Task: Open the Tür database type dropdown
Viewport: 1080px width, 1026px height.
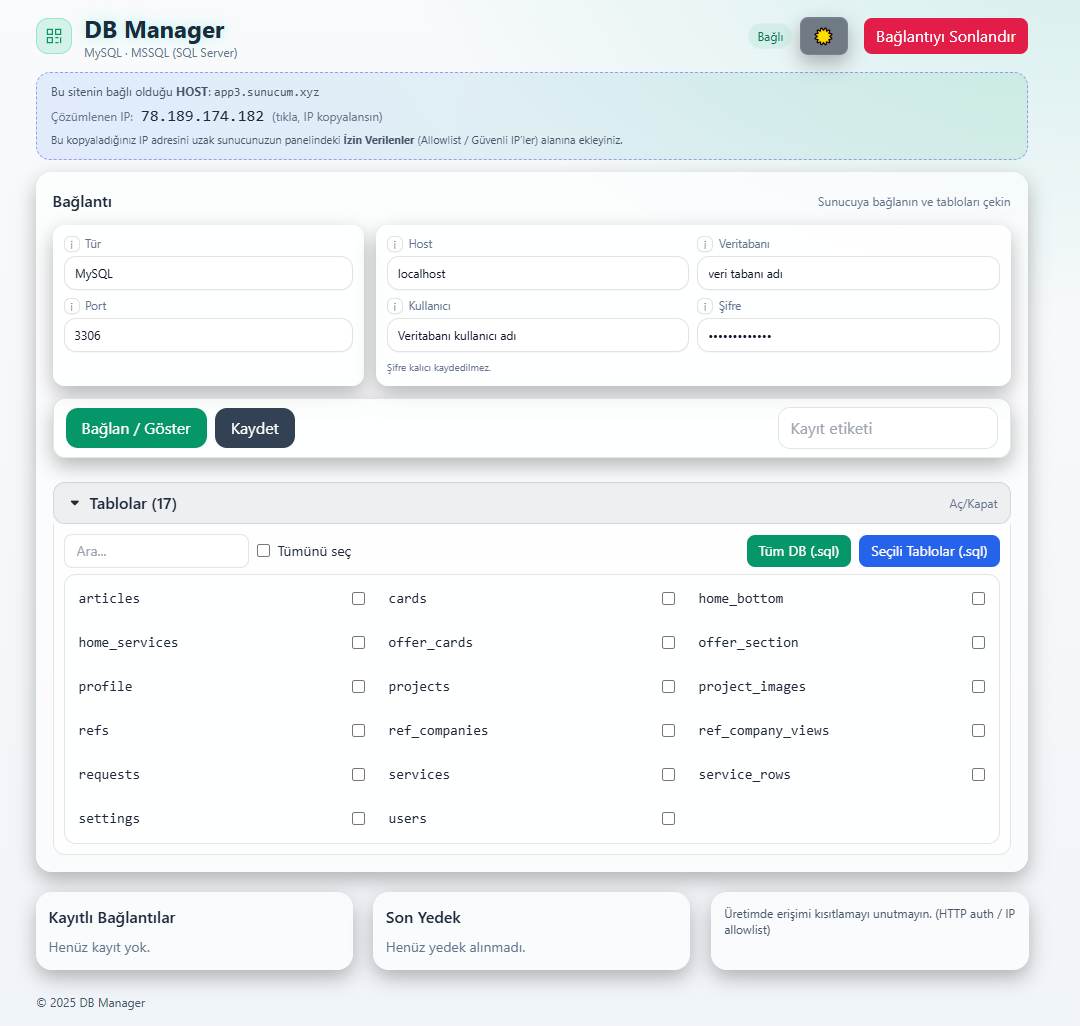Action: click(208, 273)
